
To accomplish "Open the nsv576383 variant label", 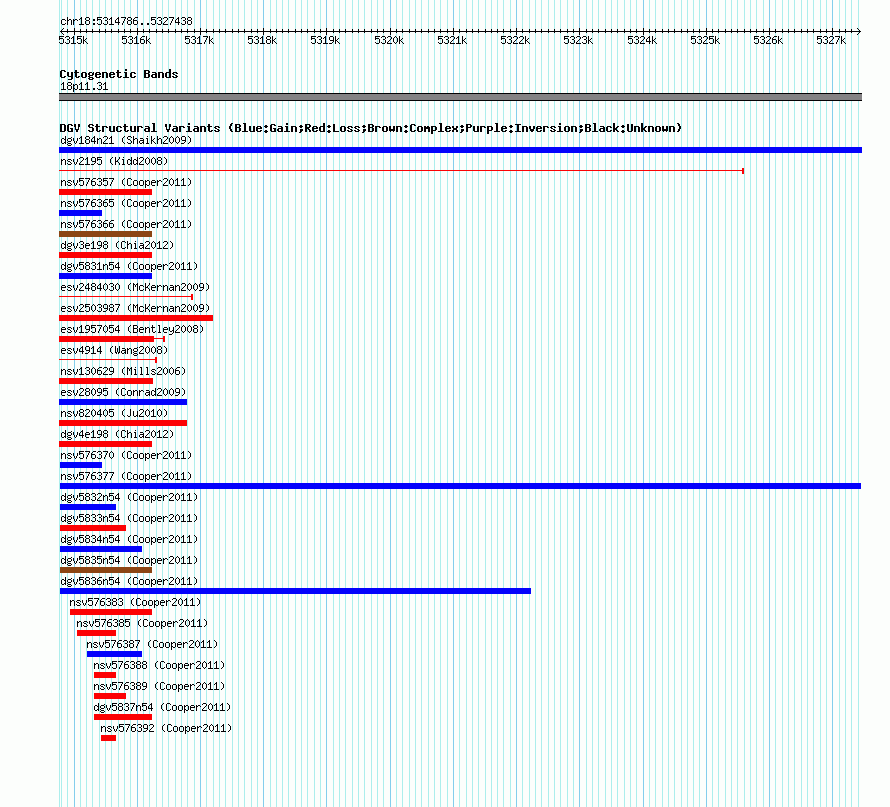I will coord(135,602).
